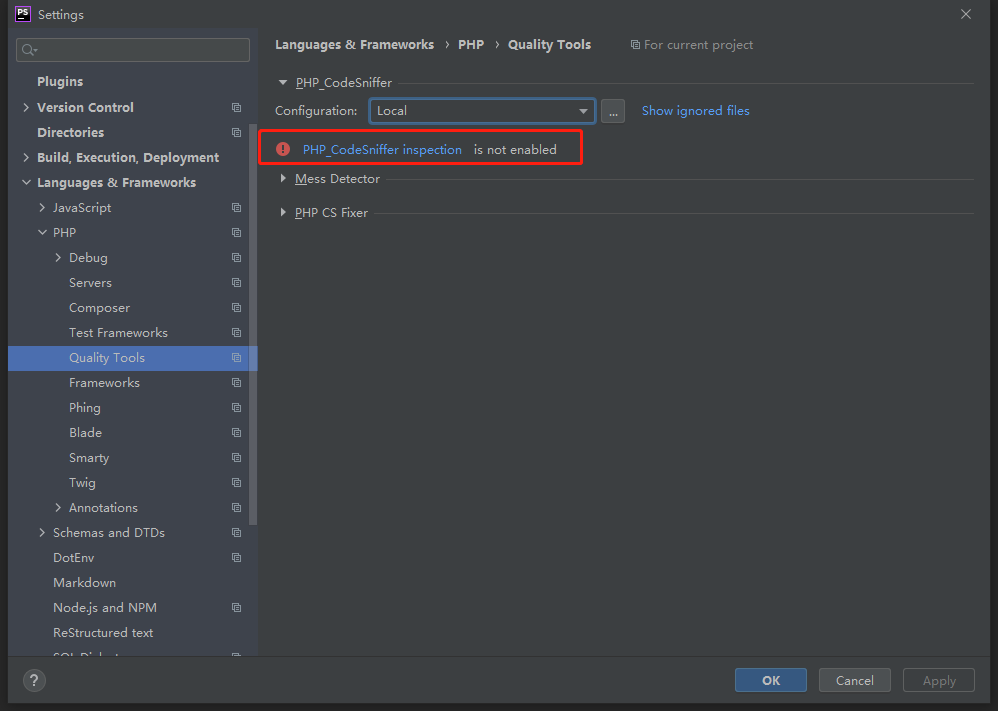The image size is (998, 711).
Task: Focus the settings search field
Action: point(133,50)
